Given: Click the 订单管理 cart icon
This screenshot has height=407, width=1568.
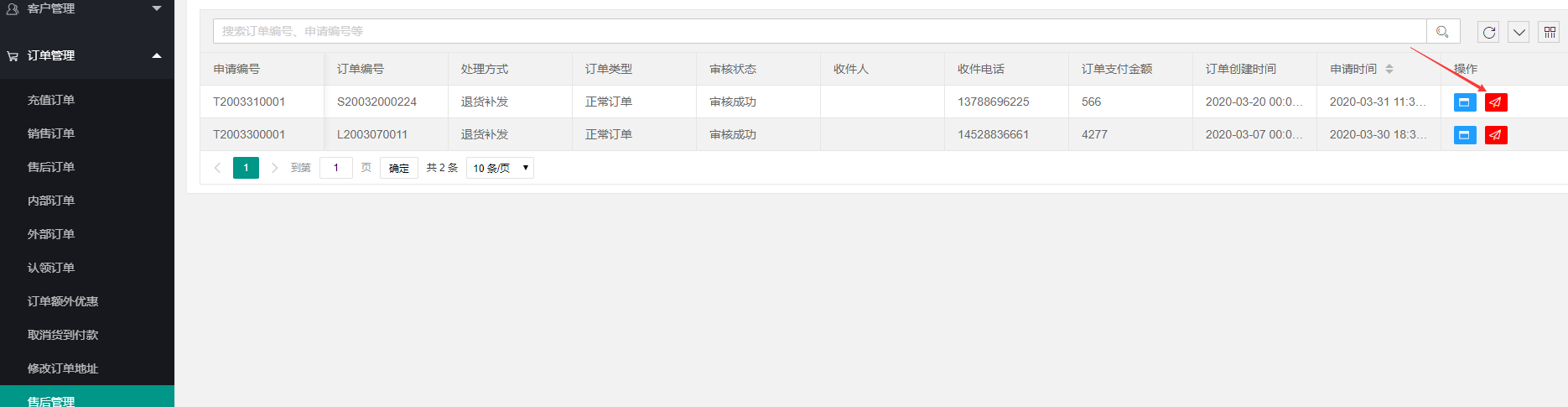Looking at the screenshot, I should click(13, 56).
